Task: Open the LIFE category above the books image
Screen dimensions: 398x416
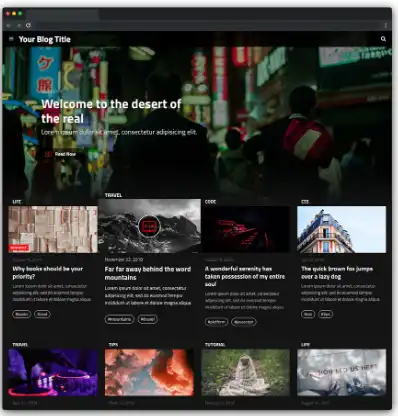Action: click(x=17, y=202)
